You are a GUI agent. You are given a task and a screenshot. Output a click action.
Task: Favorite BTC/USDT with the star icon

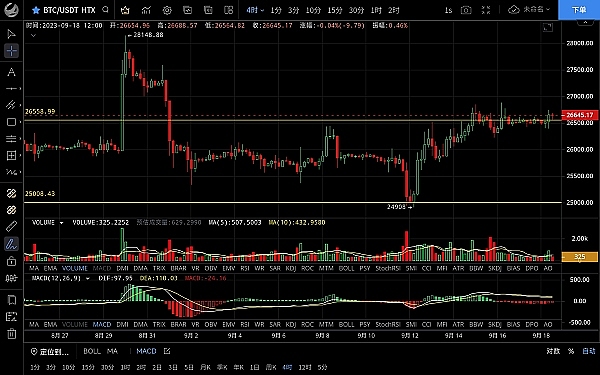[x=36, y=10]
